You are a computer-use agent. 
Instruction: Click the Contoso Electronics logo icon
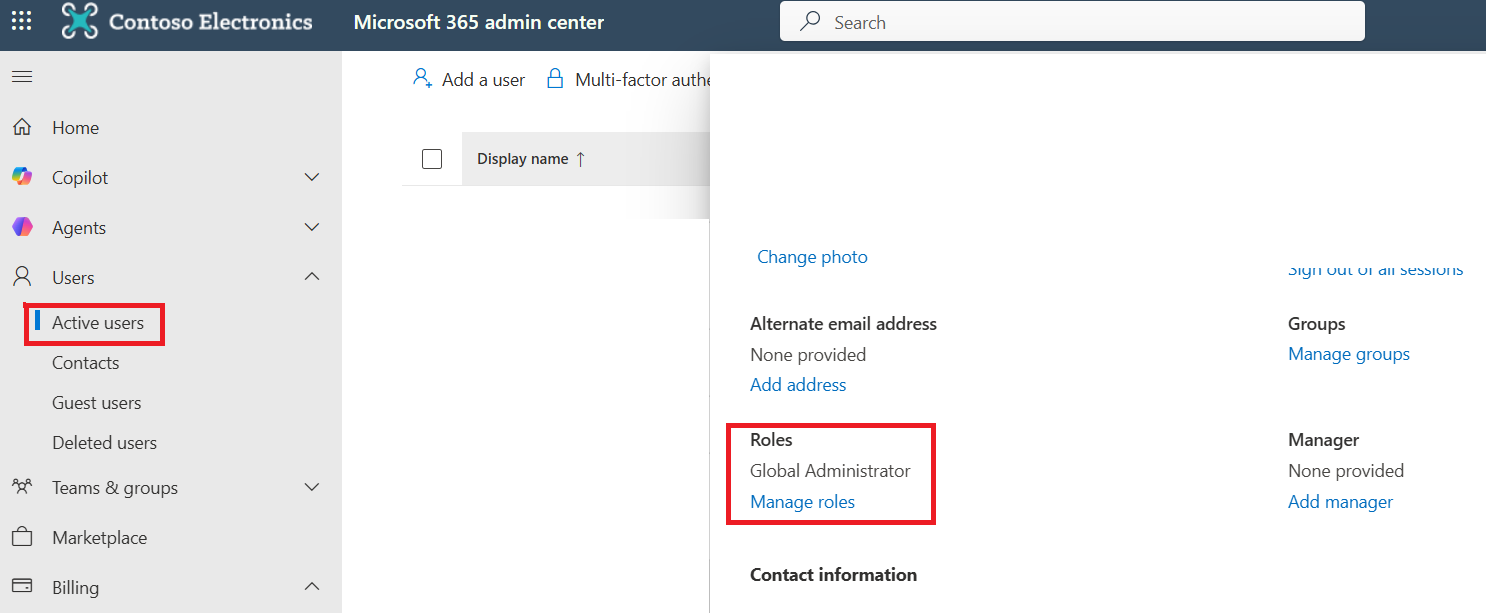tap(79, 21)
